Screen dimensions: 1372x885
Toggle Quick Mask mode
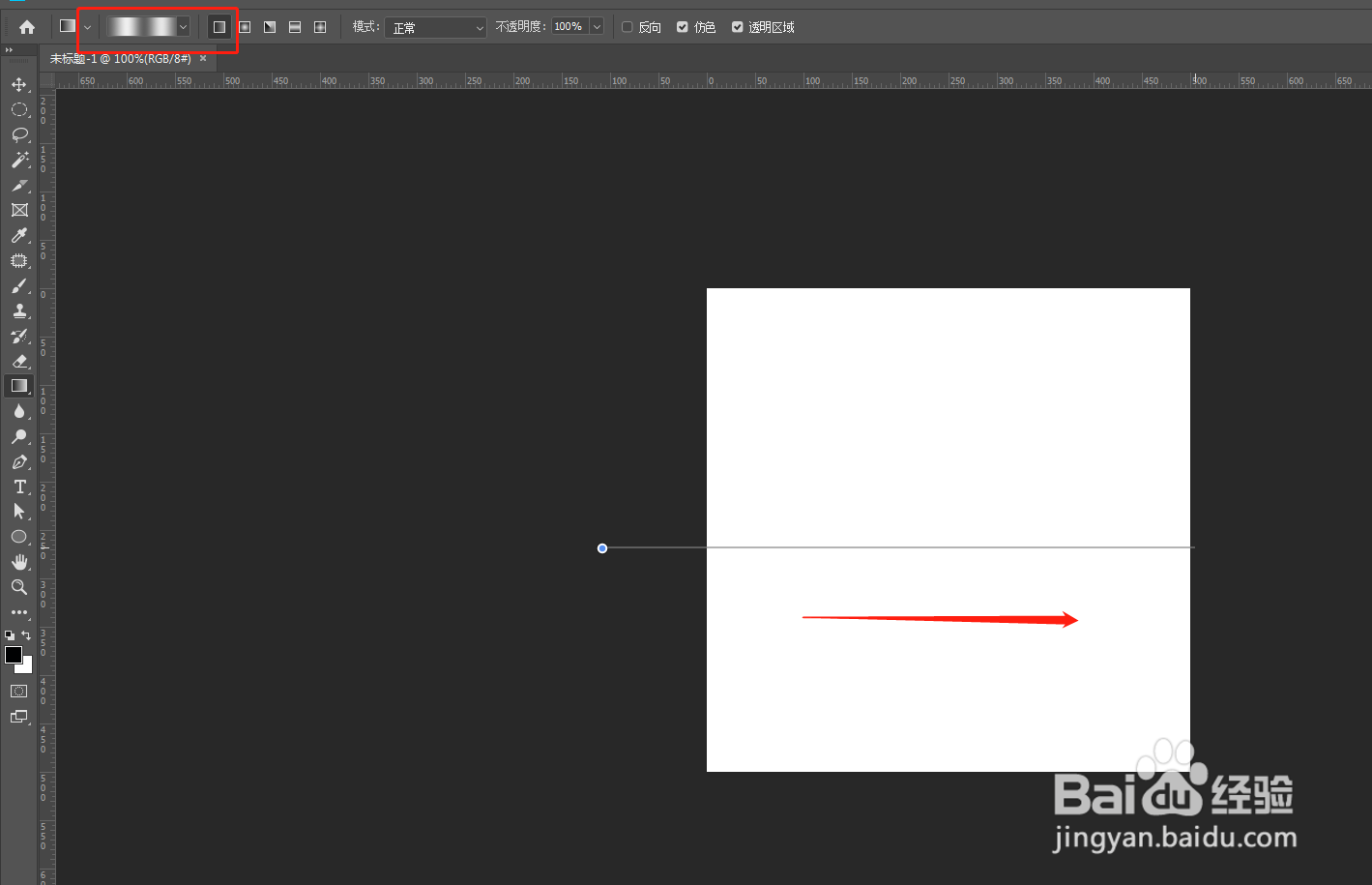19,692
